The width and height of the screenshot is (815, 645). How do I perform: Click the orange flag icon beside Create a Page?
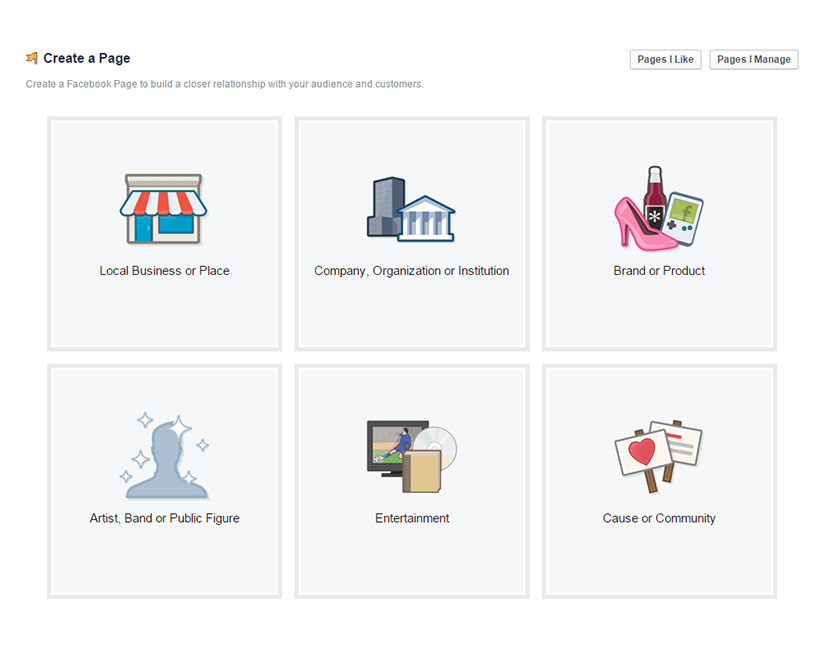point(32,58)
